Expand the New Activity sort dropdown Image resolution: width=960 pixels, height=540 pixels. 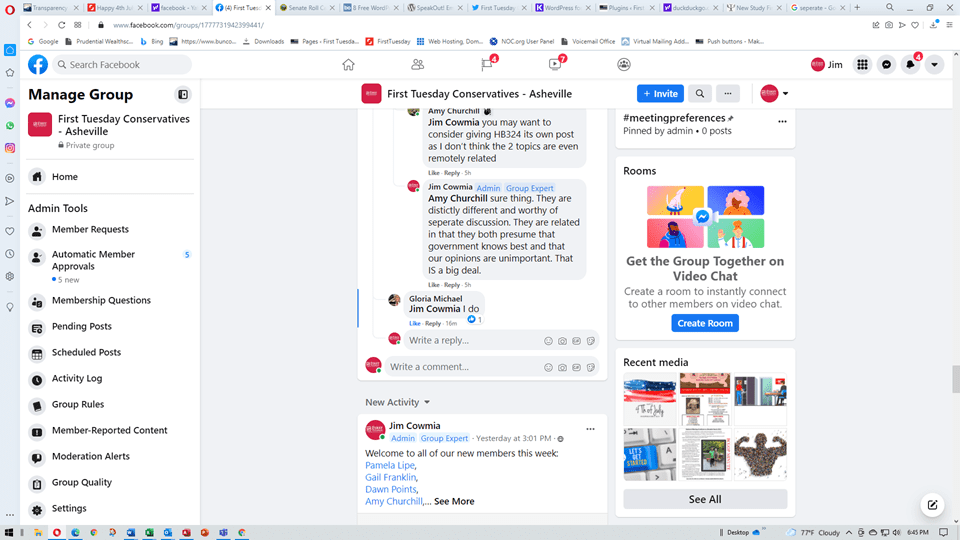398,402
